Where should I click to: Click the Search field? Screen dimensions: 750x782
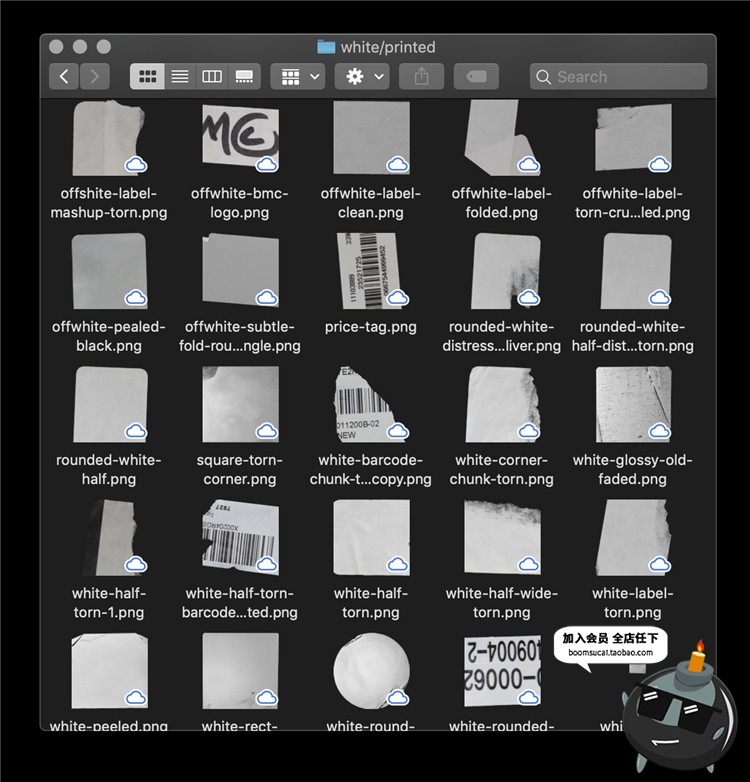(x=618, y=77)
